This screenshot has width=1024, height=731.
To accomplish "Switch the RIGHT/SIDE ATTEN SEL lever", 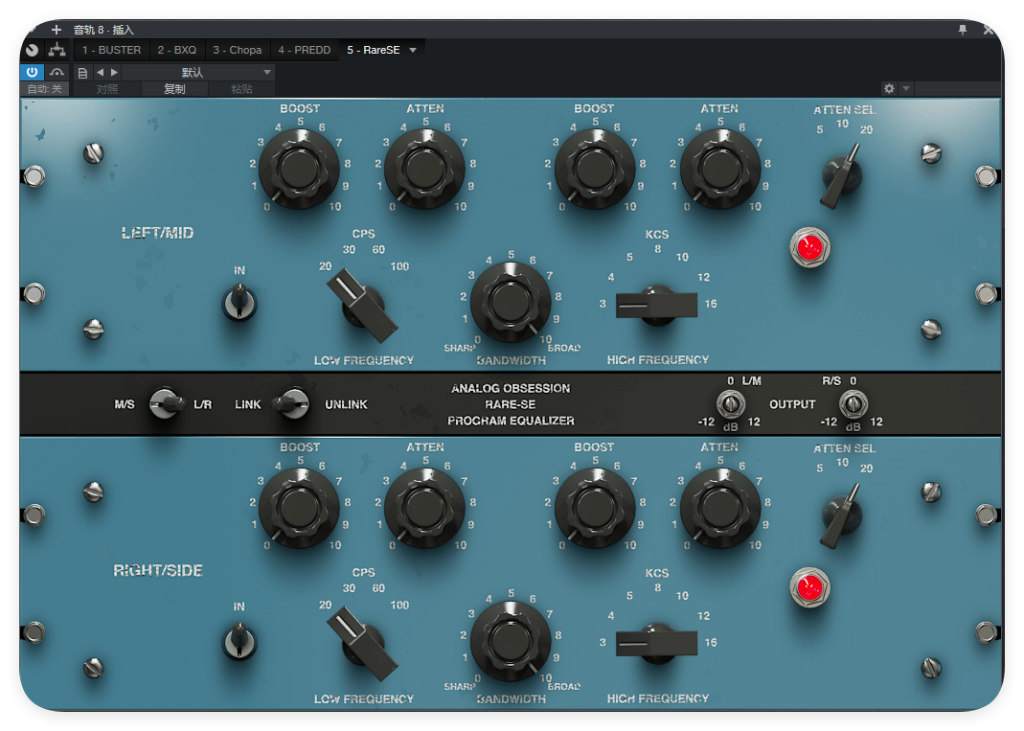I will pyautogui.click(x=842, y=514).
